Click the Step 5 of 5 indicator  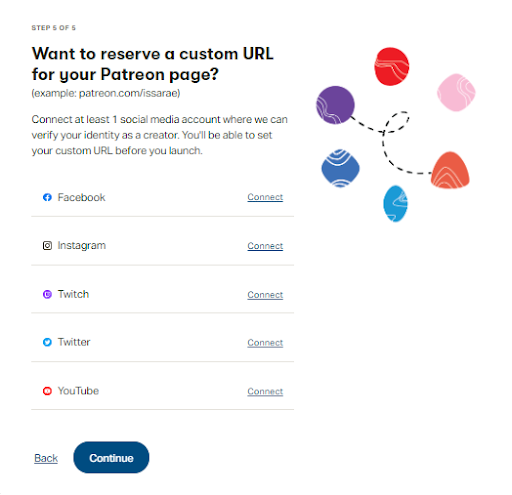click(x=54, y=28)
